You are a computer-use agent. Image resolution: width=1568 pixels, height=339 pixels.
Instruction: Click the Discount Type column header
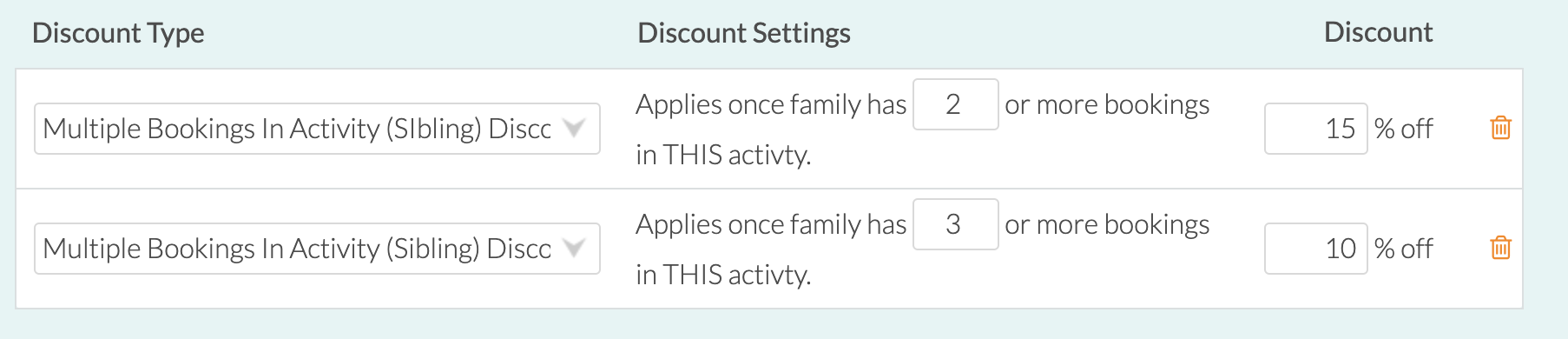coord(118,33)
